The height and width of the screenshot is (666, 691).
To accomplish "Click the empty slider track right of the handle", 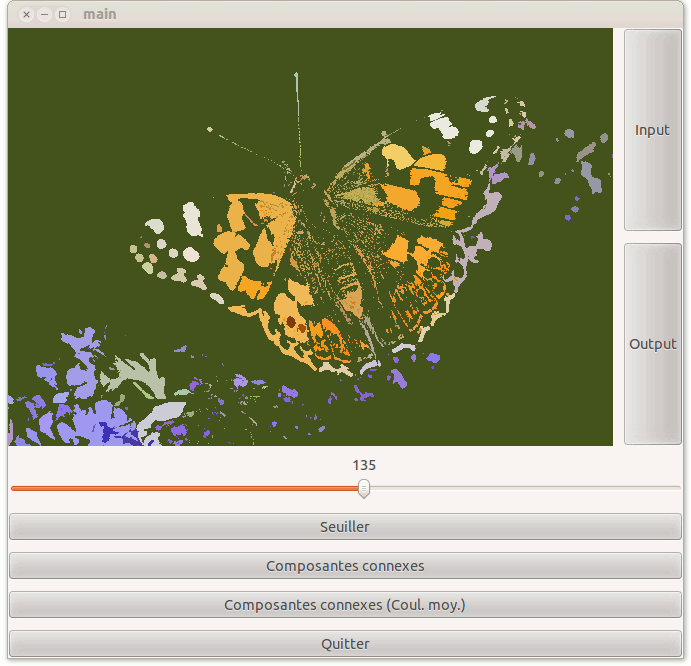I will (520, 488).
